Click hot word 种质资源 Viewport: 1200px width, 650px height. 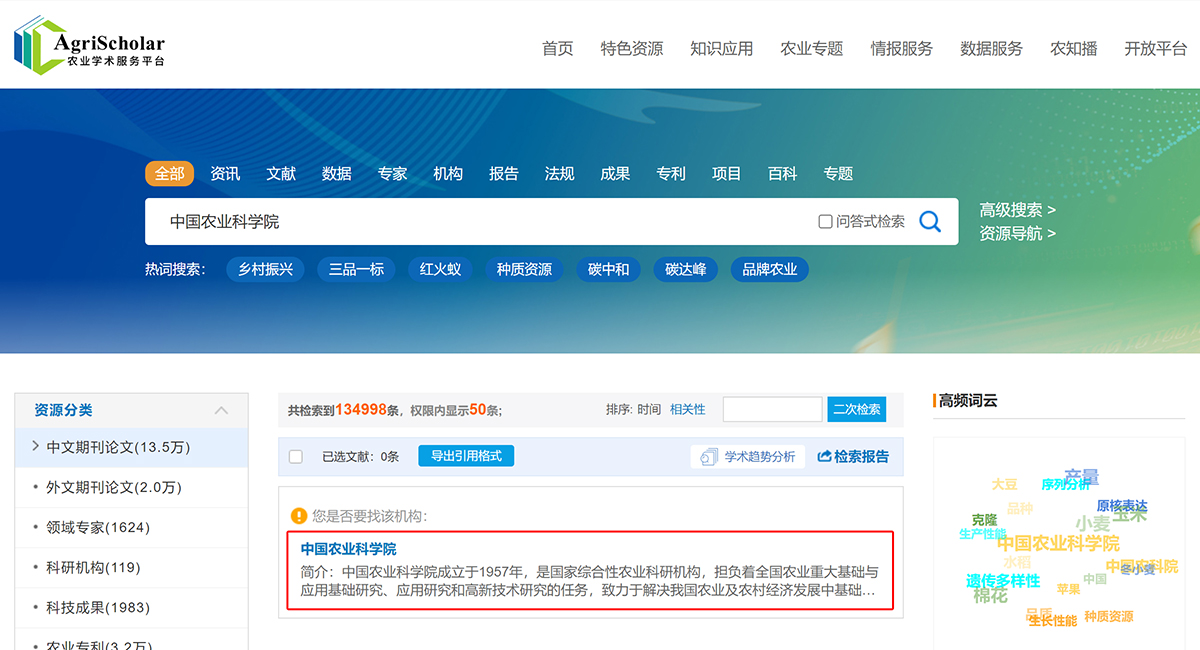tap(524, 269)
